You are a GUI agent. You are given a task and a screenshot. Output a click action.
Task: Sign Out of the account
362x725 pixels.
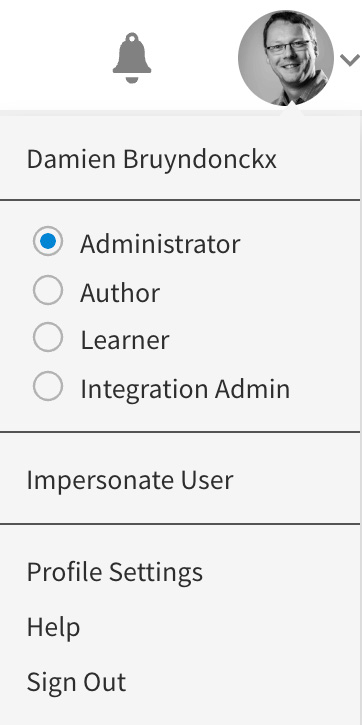[76, 682]
